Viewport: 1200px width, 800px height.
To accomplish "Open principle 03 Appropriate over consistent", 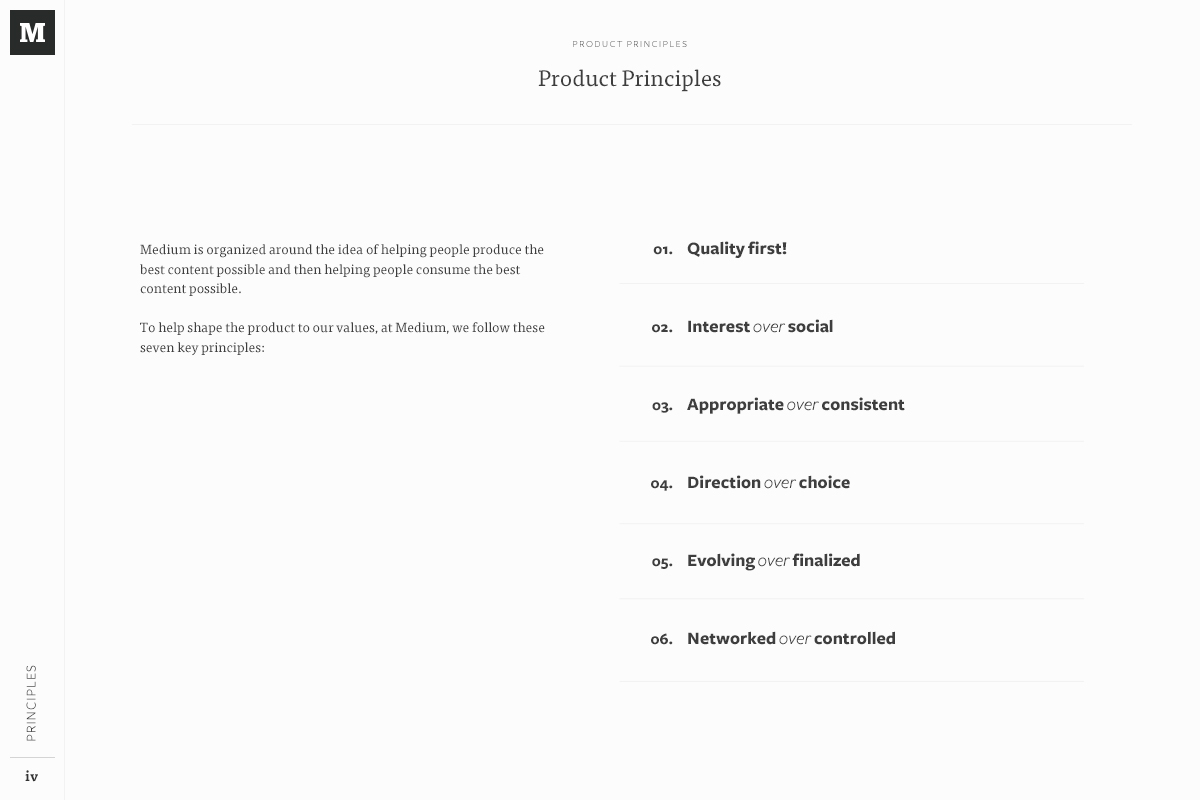I will [x=852, y=404].
